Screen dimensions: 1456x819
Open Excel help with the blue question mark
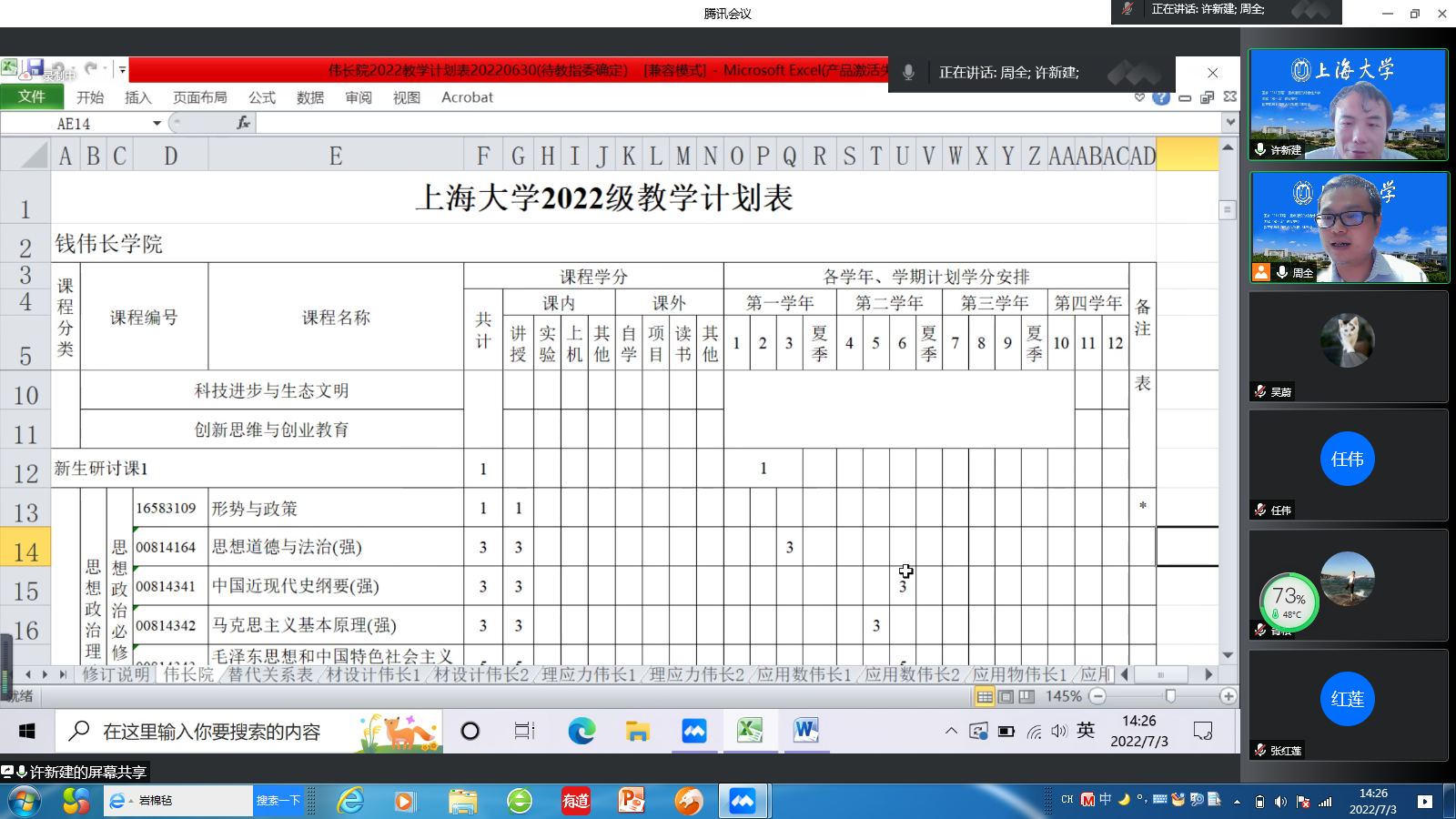1161,97
